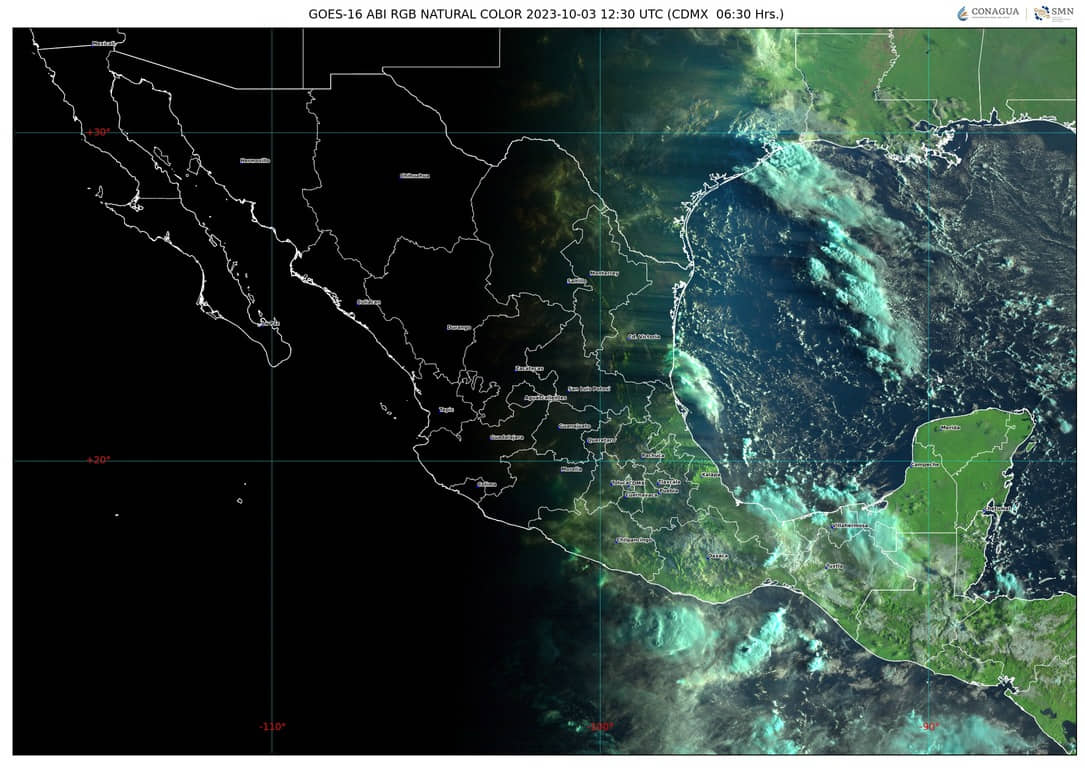Image resolution: width=1085 pixels, height=768 pixels.
Task: Select the Durango city label
Action: (x=458, y=327)
